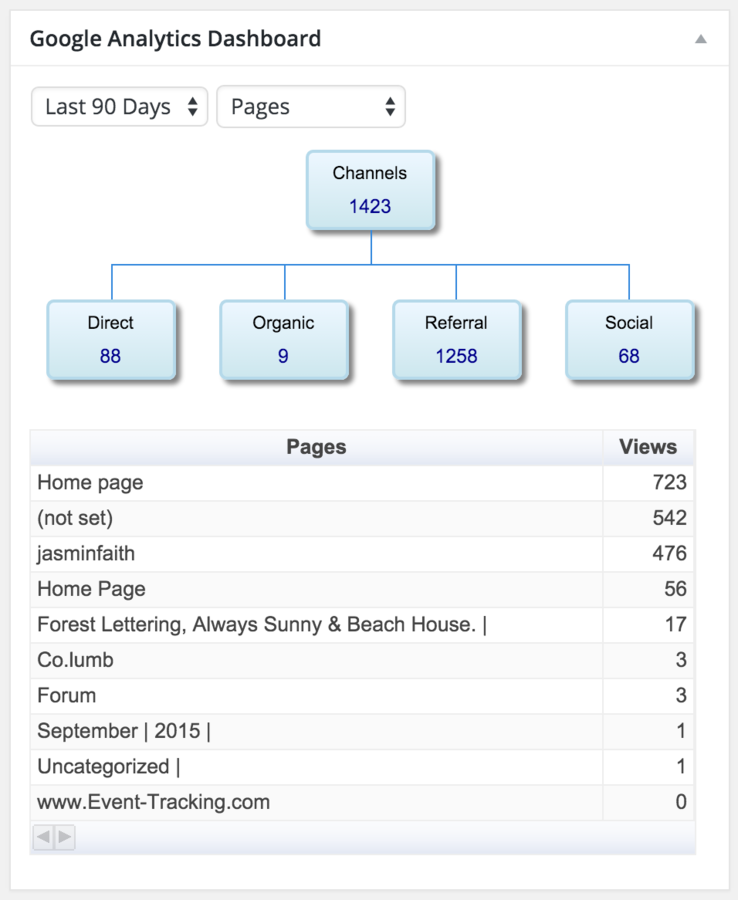This screenshot has width=738, height=900.
Task: Open the Last 90 Days dropdown
Action: (119, 107)
